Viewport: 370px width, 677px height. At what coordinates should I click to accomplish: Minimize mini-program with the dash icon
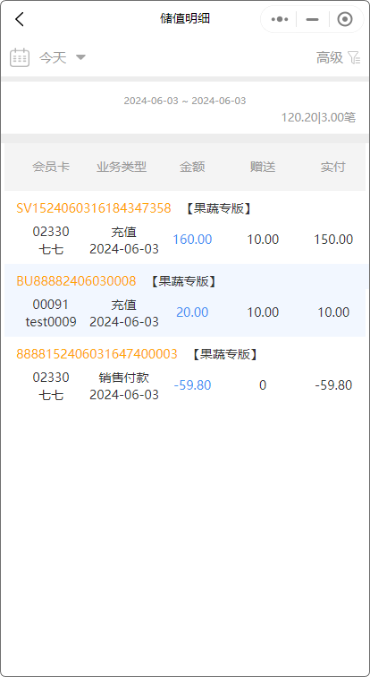(312, 19)
